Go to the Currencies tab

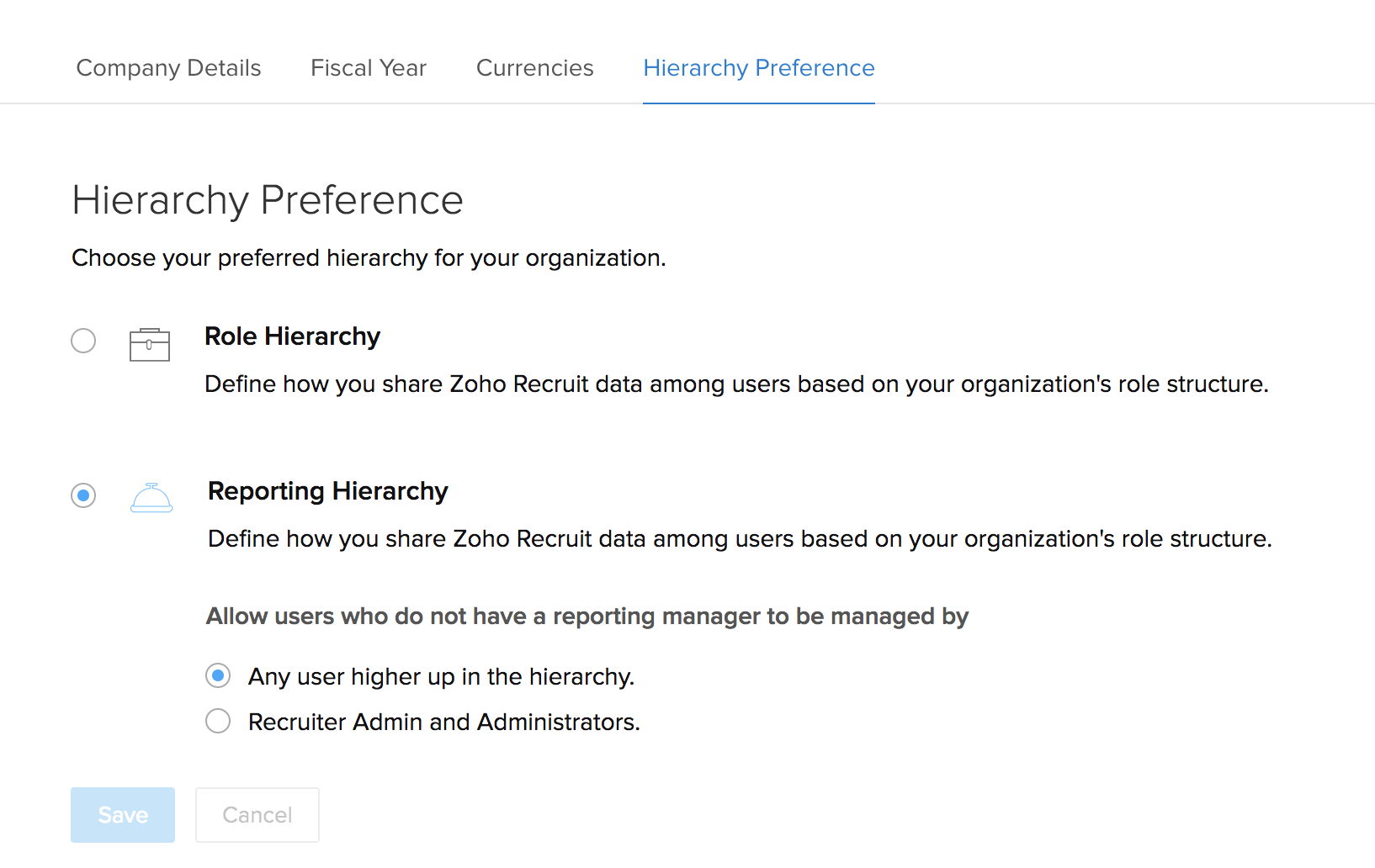[x=534, y=68]
